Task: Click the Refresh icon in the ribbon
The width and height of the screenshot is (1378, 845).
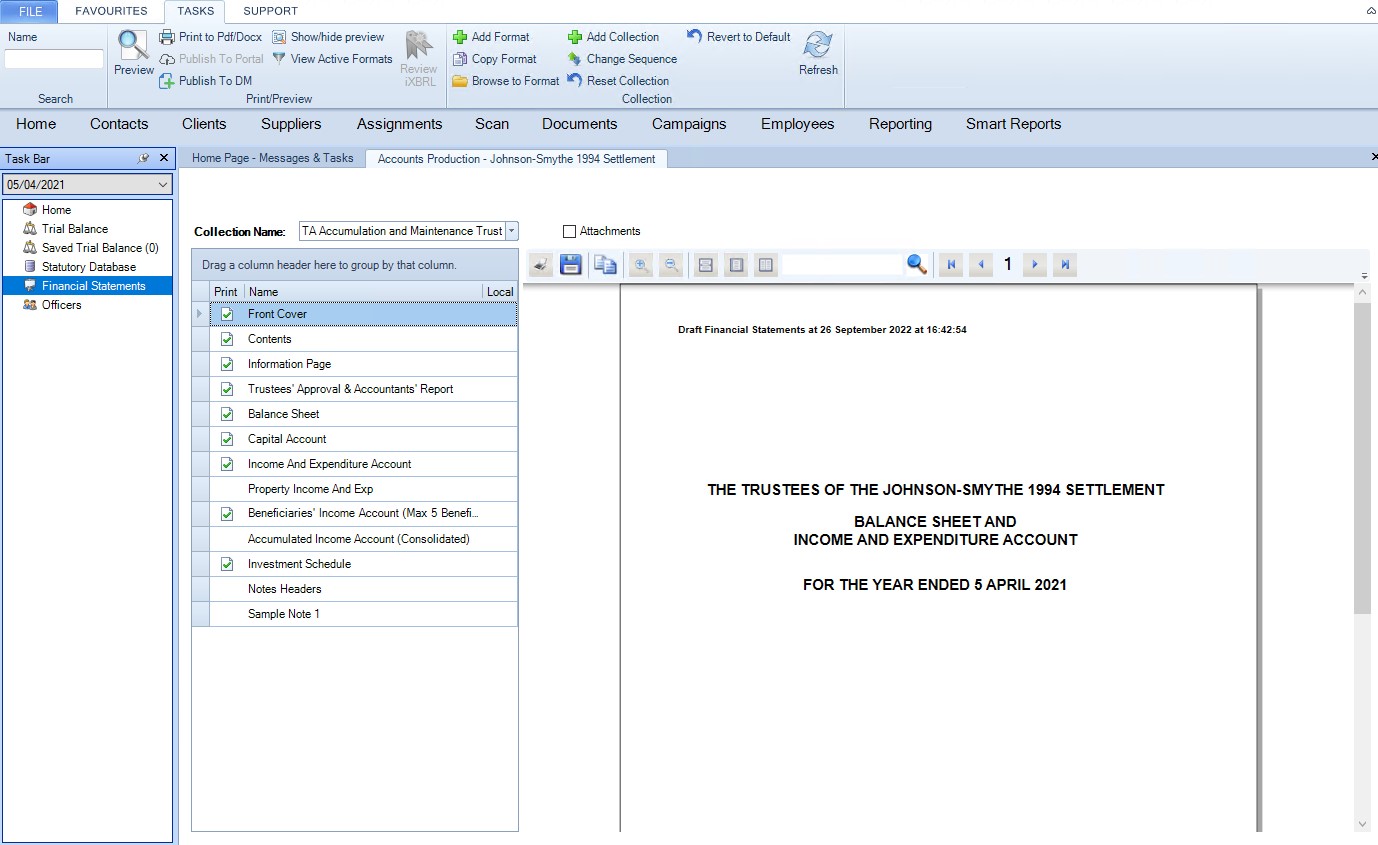Action: click(818, 45)
